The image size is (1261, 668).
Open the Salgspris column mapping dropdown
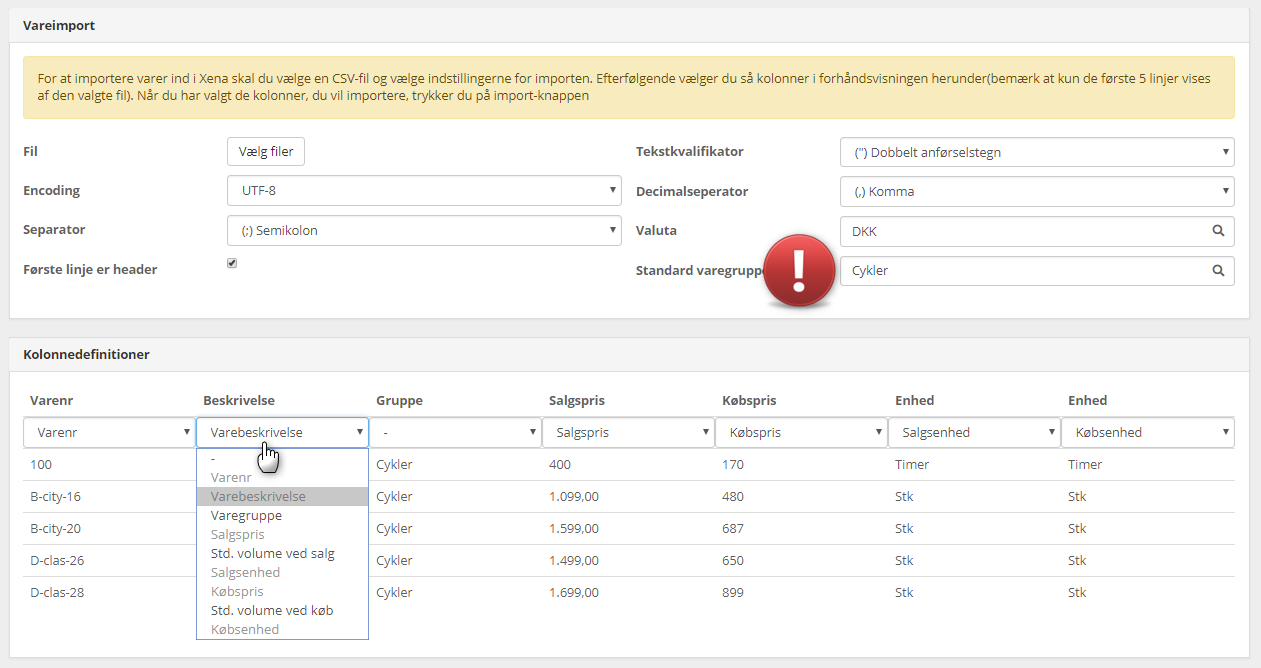(x=628, y=433)
